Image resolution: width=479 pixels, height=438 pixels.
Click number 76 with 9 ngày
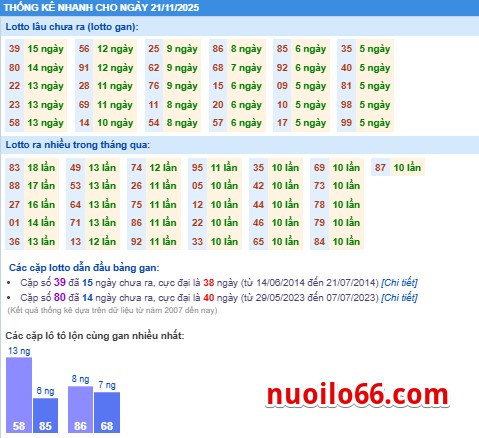click(x=154, y=86)
